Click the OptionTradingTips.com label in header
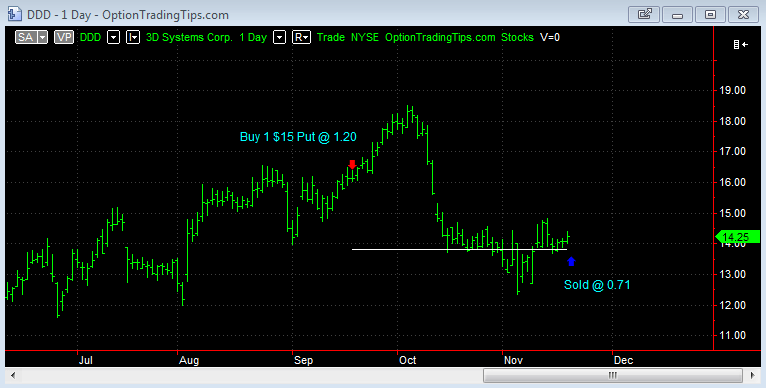 [440, 37]
